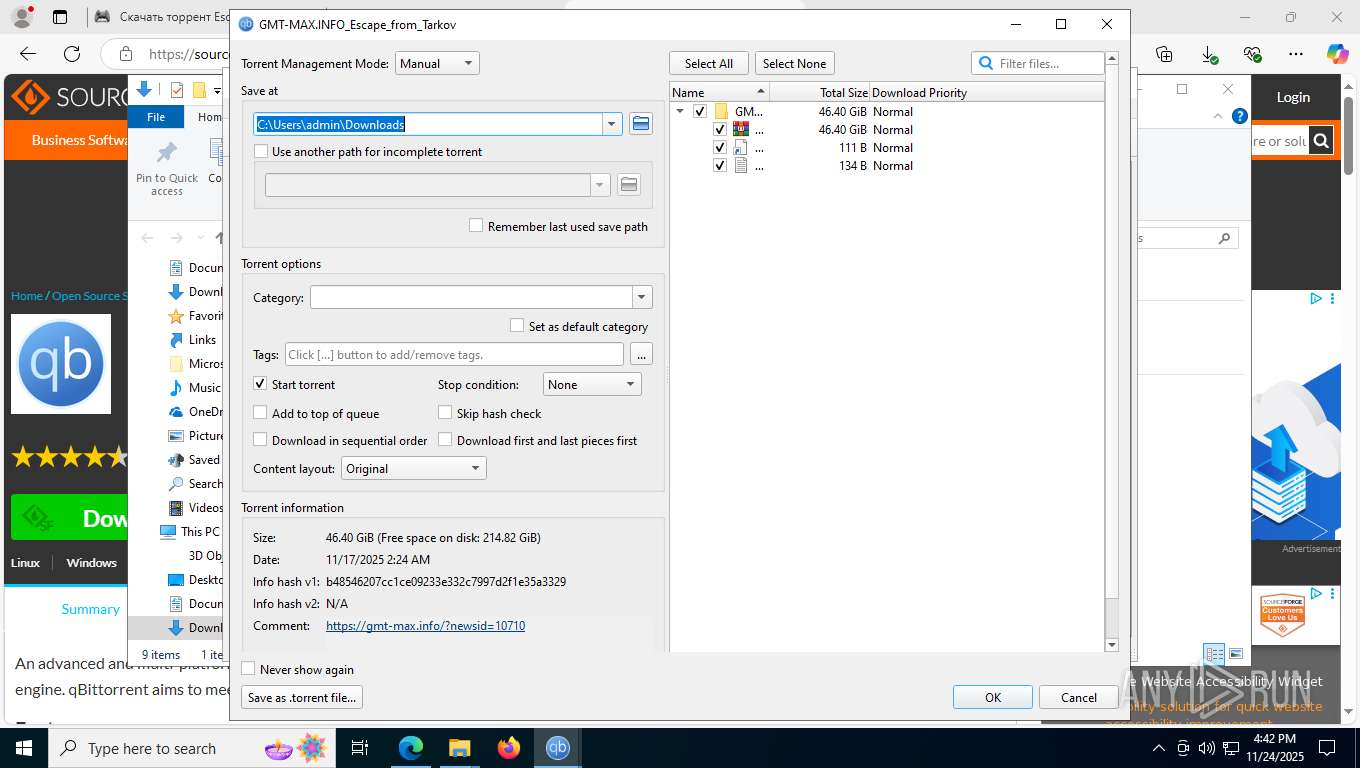Select the 46.40 GiB RAR archive file icon
This screenshot has width=1360, height=768.
(x=741, y=129)
